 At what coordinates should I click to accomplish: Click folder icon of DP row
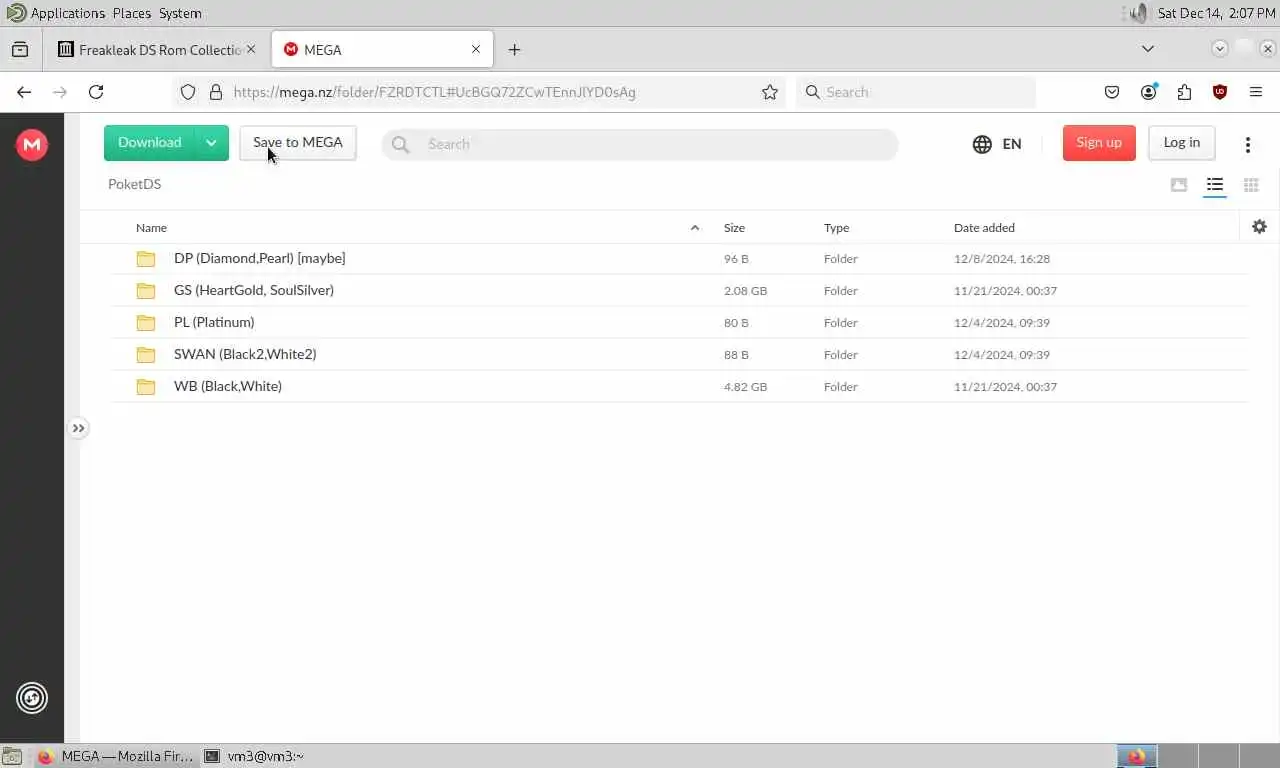click(x=146, y=259)
